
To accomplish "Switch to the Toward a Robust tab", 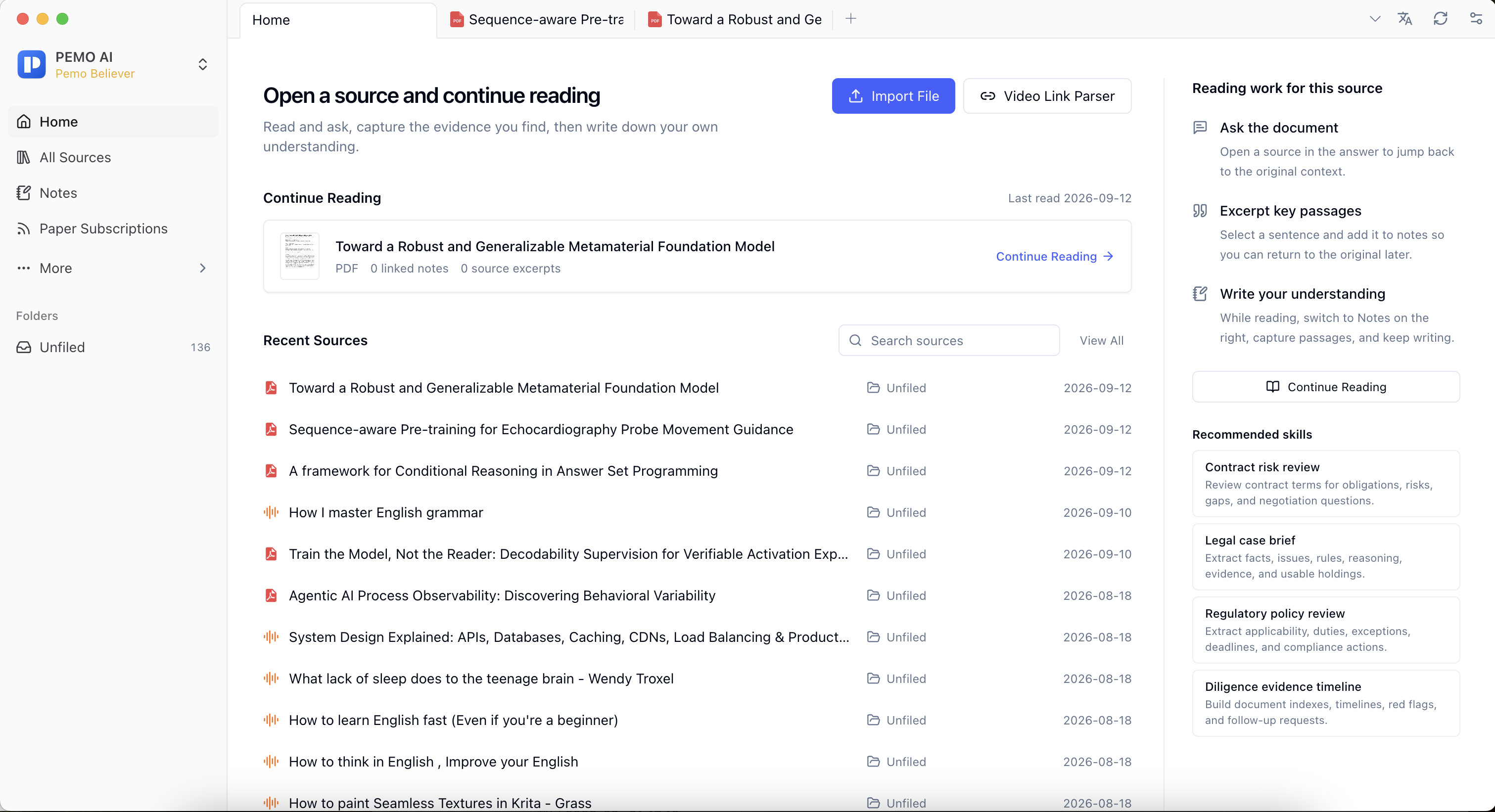I will point(735,20).
